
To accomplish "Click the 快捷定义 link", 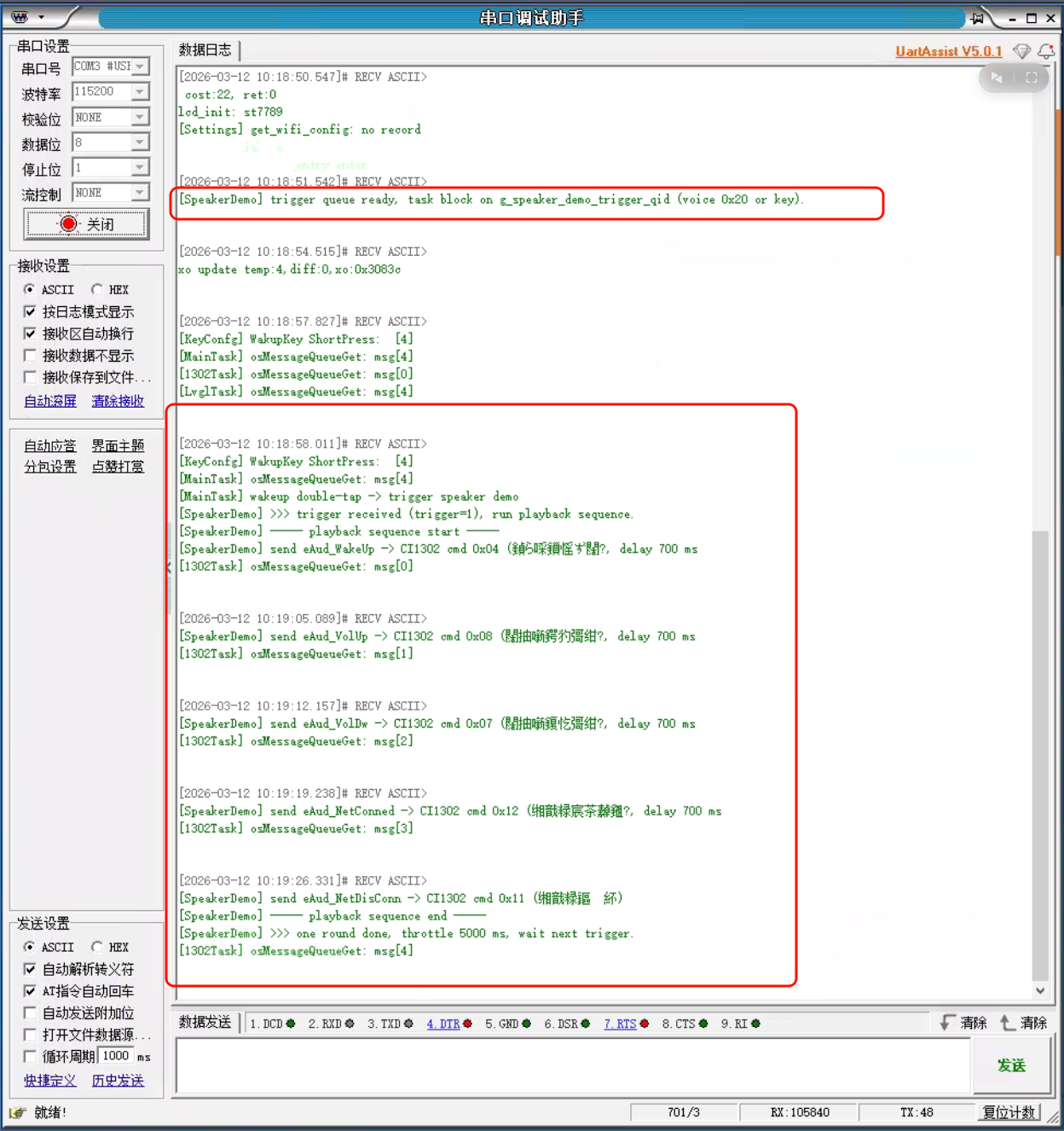I will [50, 1081].
